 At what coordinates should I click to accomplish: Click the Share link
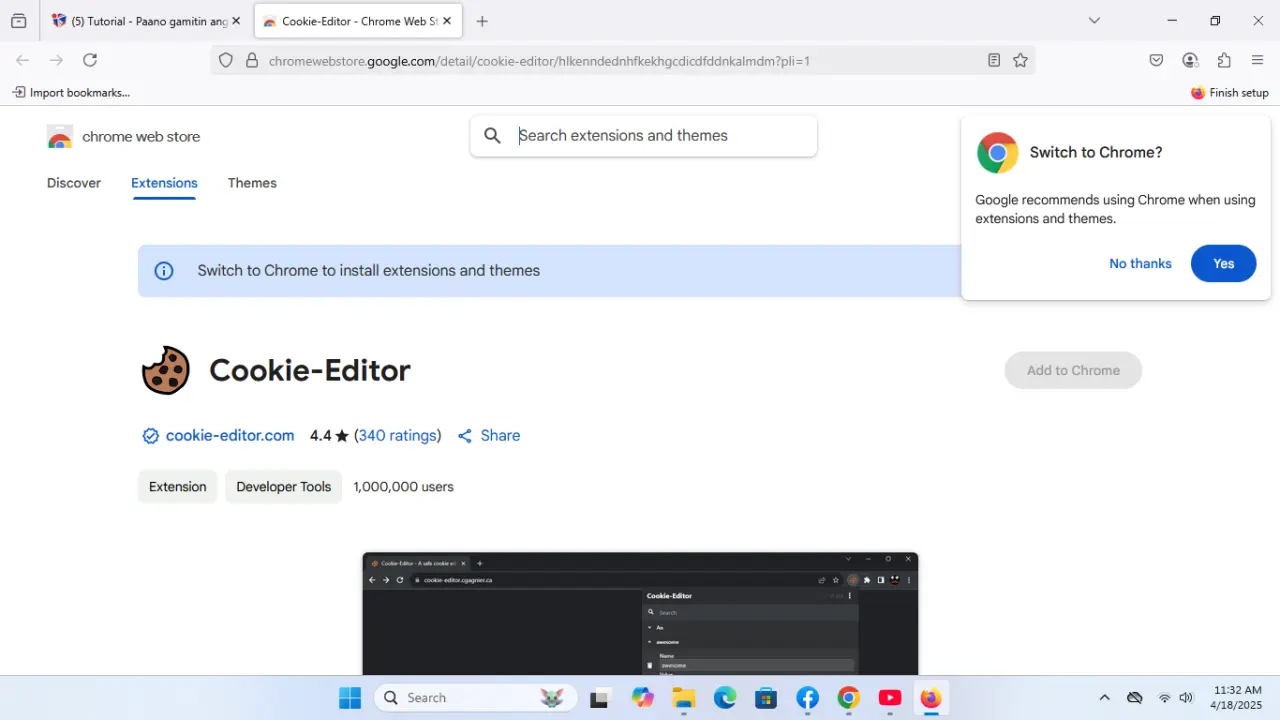[x=489, y=436]
